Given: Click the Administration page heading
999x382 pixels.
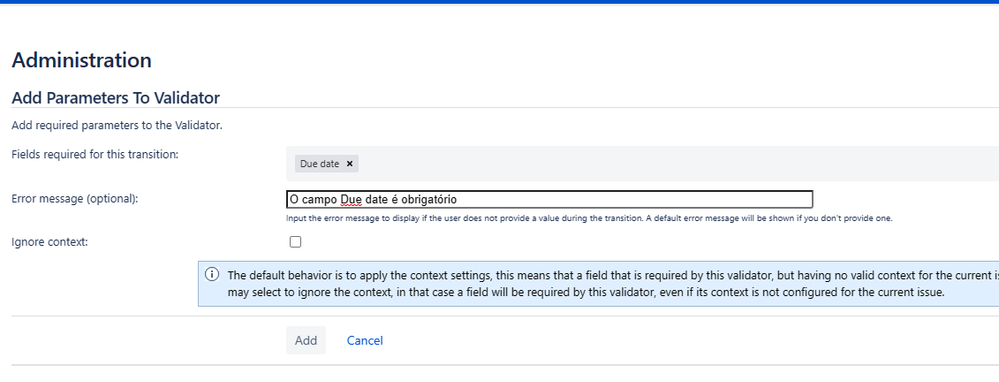Looking at the screenshot, I should click(x=82, y=60).
